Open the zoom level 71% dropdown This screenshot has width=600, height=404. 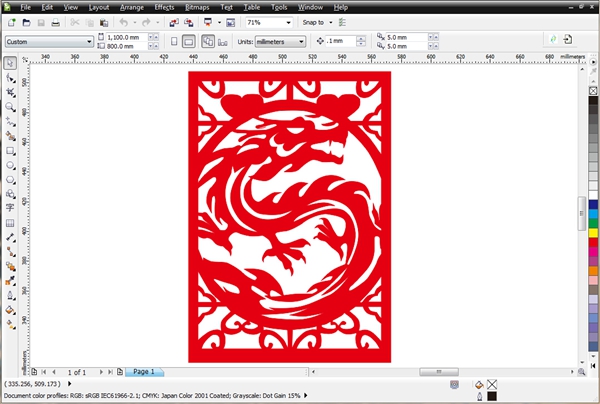[x=288, y=22]
